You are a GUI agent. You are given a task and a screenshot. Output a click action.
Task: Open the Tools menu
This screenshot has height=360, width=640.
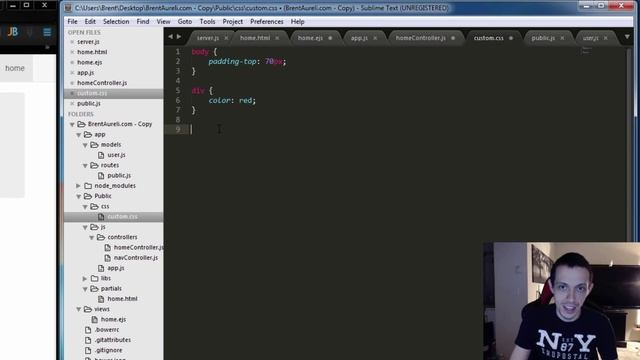coord(207,22)
